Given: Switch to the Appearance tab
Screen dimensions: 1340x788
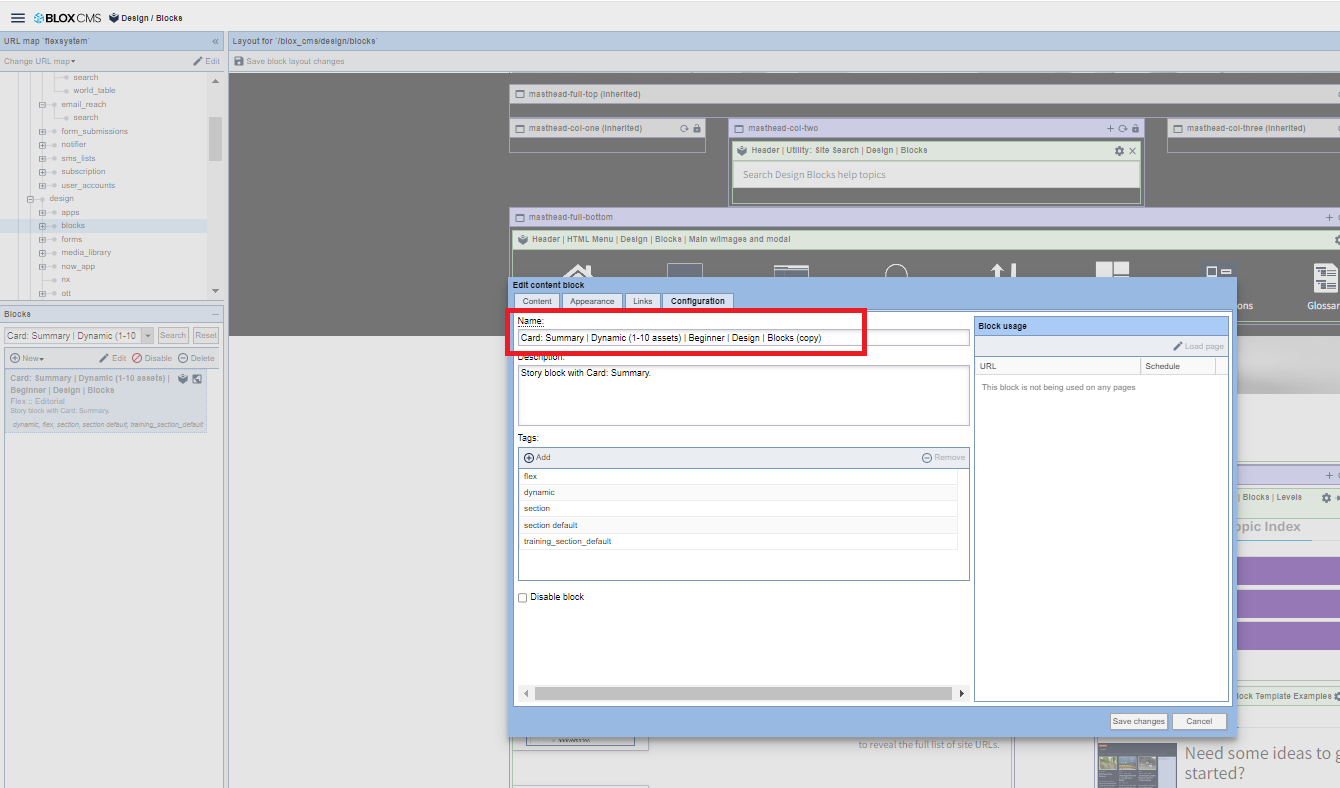Looking at the screenshot, I should click(x=592, y=301).
